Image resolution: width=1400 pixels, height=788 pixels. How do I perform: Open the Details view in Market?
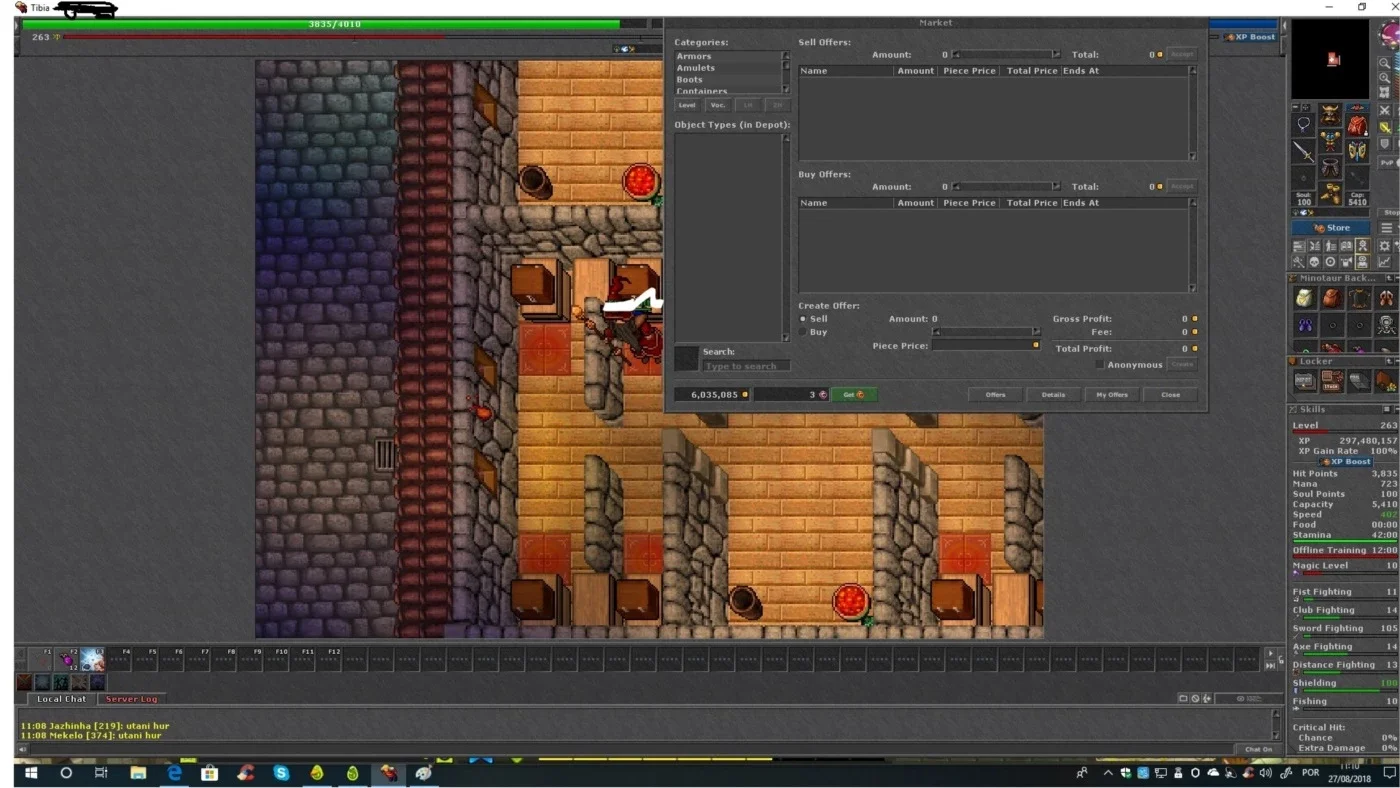point(1053,395)
